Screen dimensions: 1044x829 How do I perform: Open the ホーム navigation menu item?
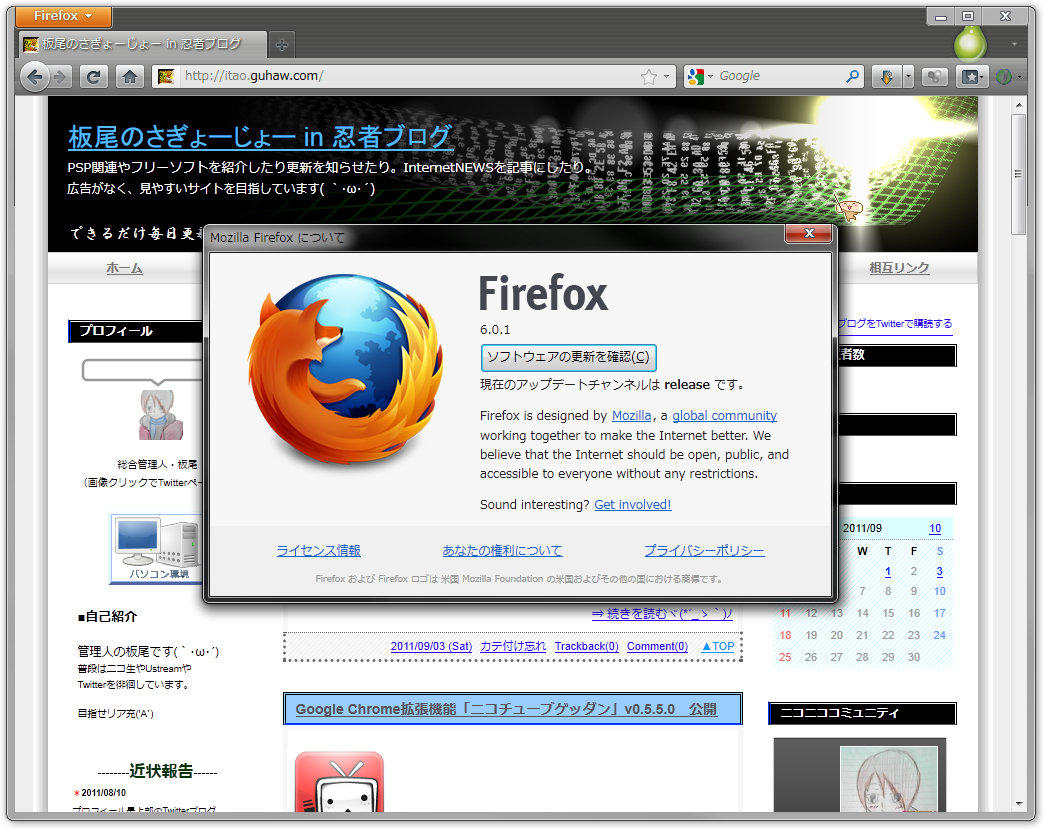click(125, 268)
